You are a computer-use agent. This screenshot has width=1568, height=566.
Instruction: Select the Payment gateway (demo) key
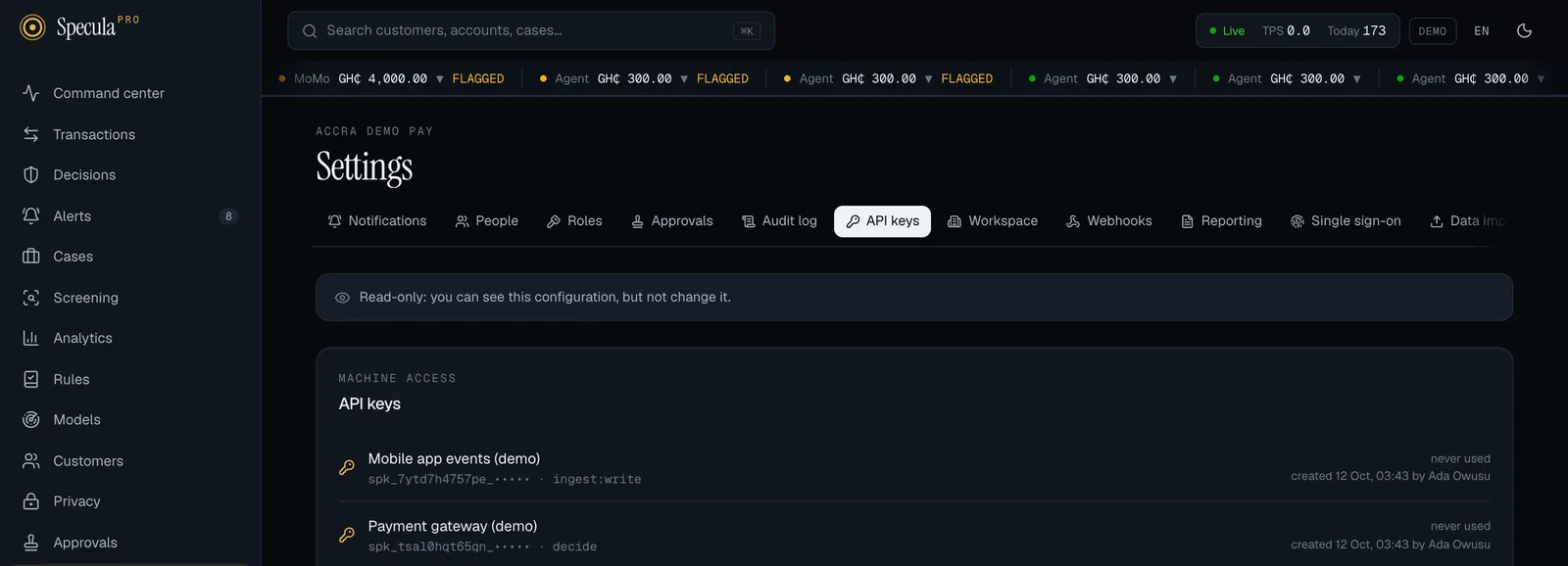[x=453, y=526]
